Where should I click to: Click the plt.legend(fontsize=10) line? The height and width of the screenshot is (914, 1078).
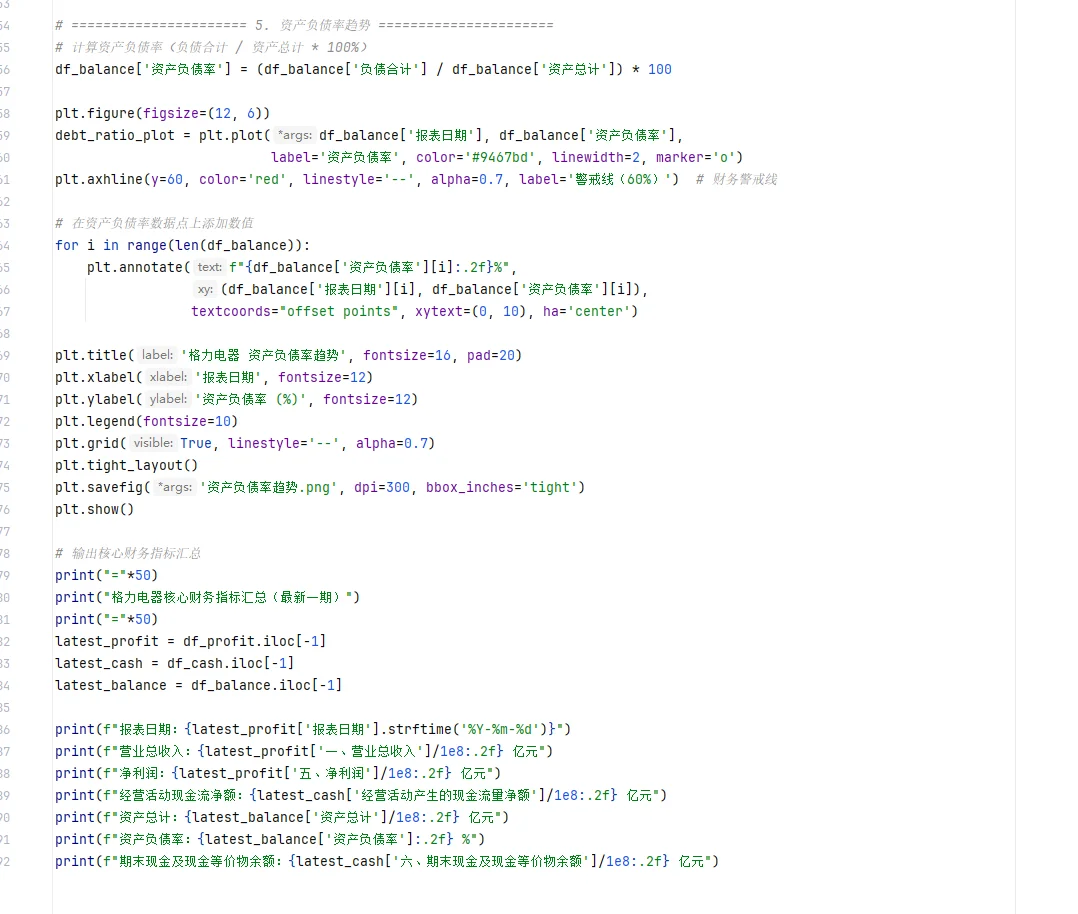(x=146, y=422)
